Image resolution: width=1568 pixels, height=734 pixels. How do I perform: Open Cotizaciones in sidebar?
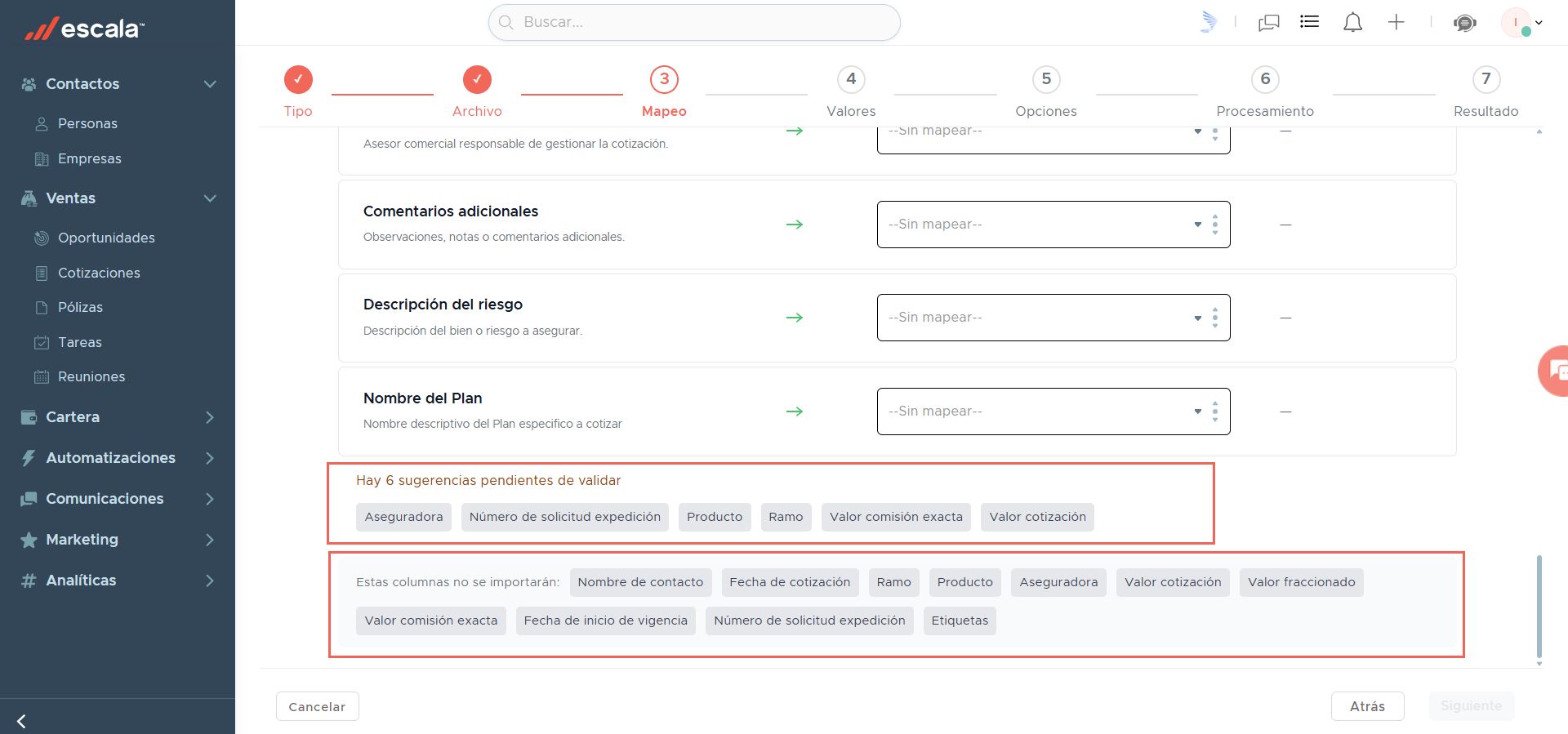(99, 273)
